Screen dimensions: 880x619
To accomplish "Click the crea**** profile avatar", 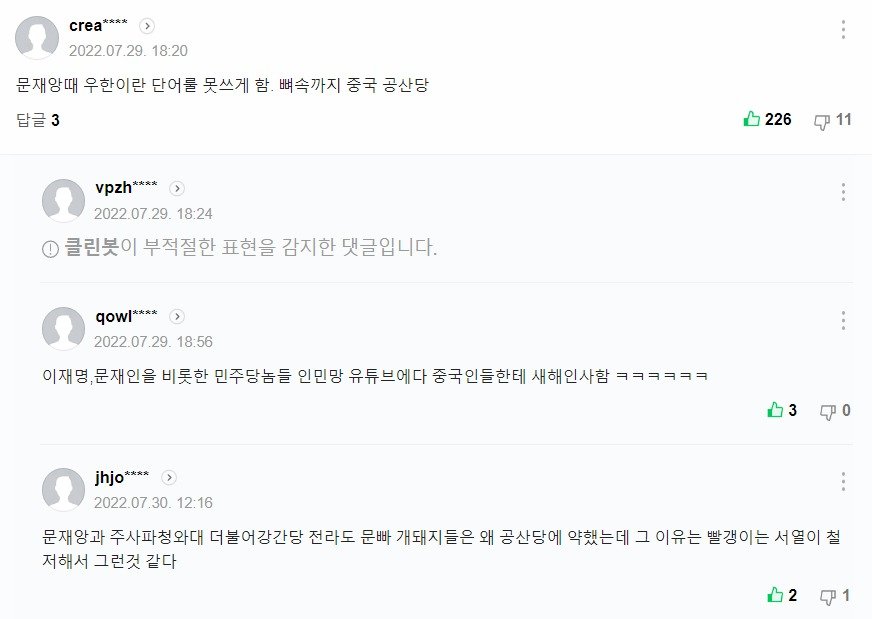I will 37,38.
